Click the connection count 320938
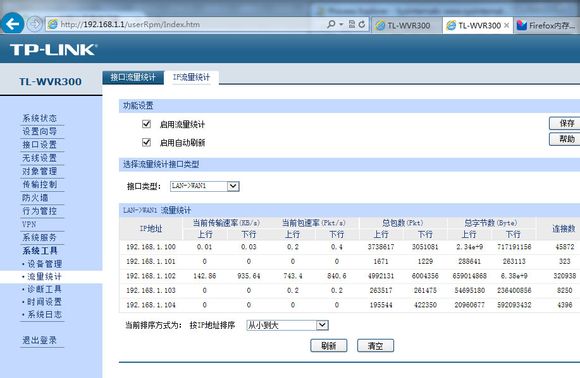The width and height of the screenshot is (580, 378). click(x=564, y=276)
